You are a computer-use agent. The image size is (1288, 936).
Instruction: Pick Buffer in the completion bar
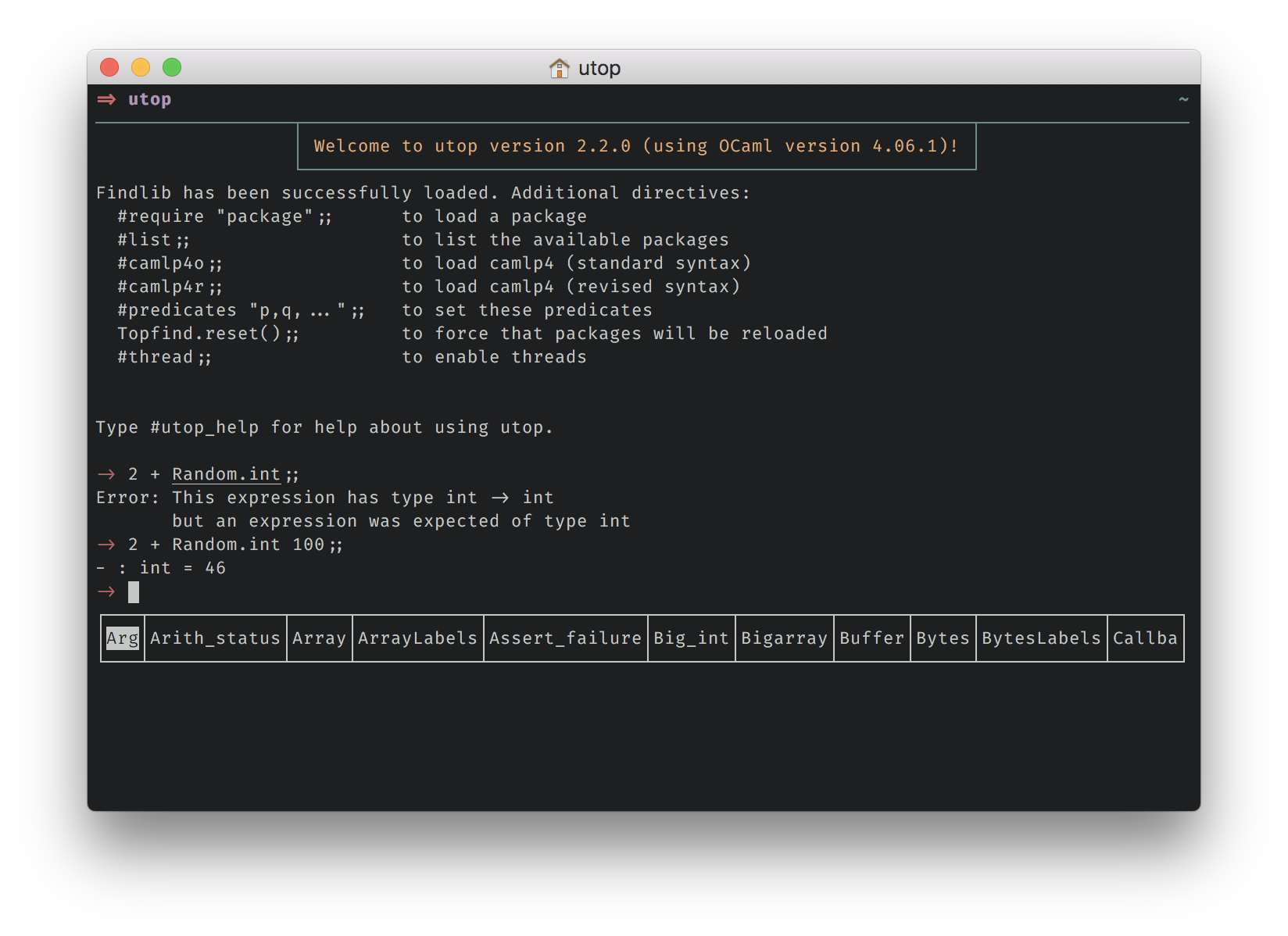tap(871, 638)
